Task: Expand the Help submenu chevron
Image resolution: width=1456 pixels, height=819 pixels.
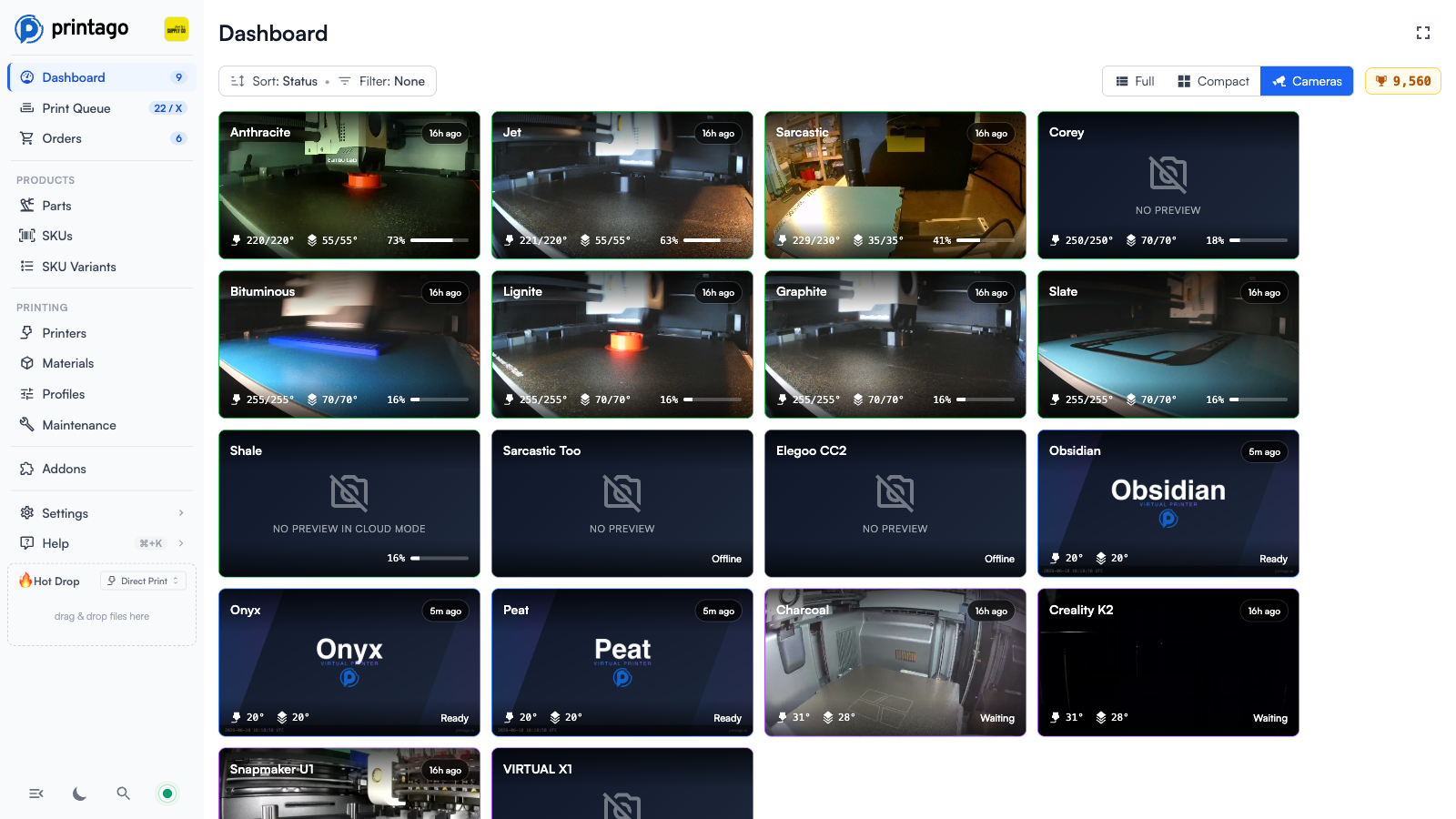Action: [x=181, y=543]
